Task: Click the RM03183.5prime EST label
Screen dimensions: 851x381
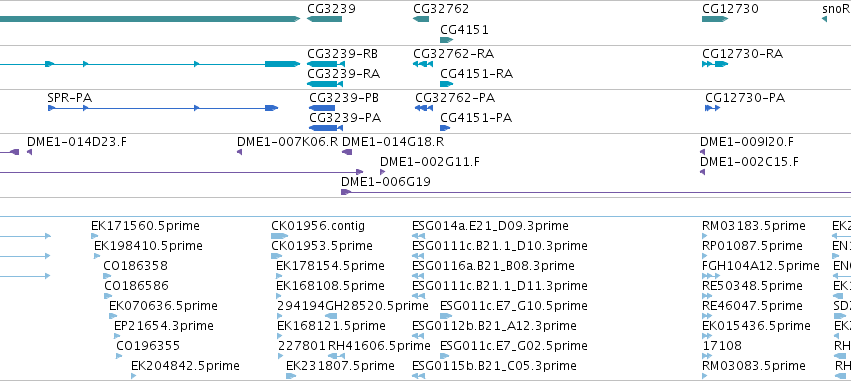Action: coord(754,226)
